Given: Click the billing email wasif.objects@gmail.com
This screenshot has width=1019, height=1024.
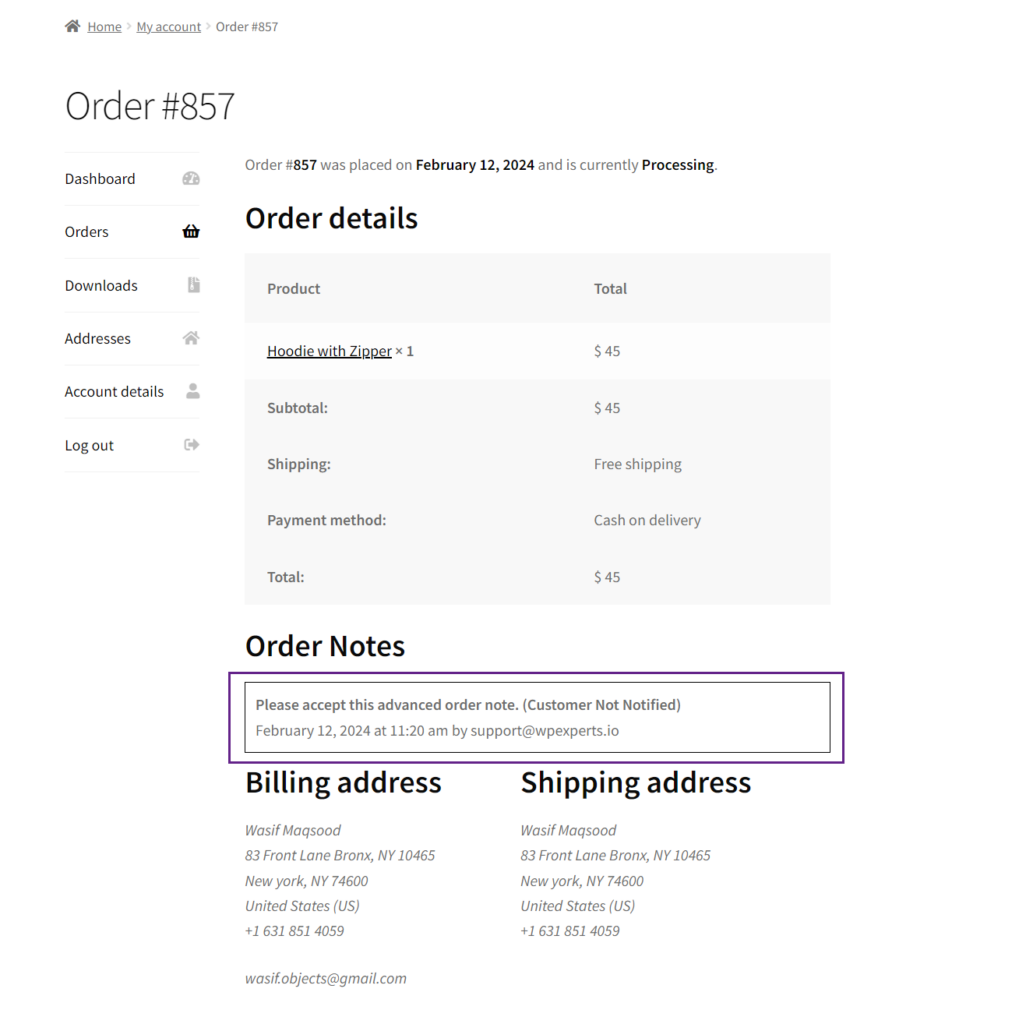Looking at the screenshot, I should pos(326,978).
